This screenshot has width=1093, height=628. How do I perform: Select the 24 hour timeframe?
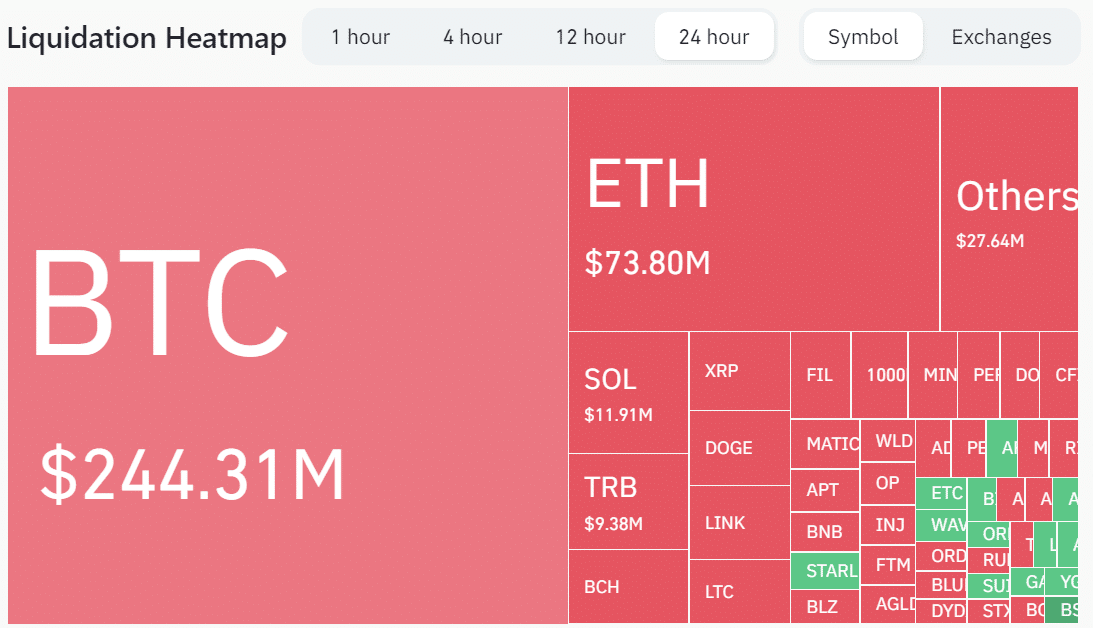point(714,37)
